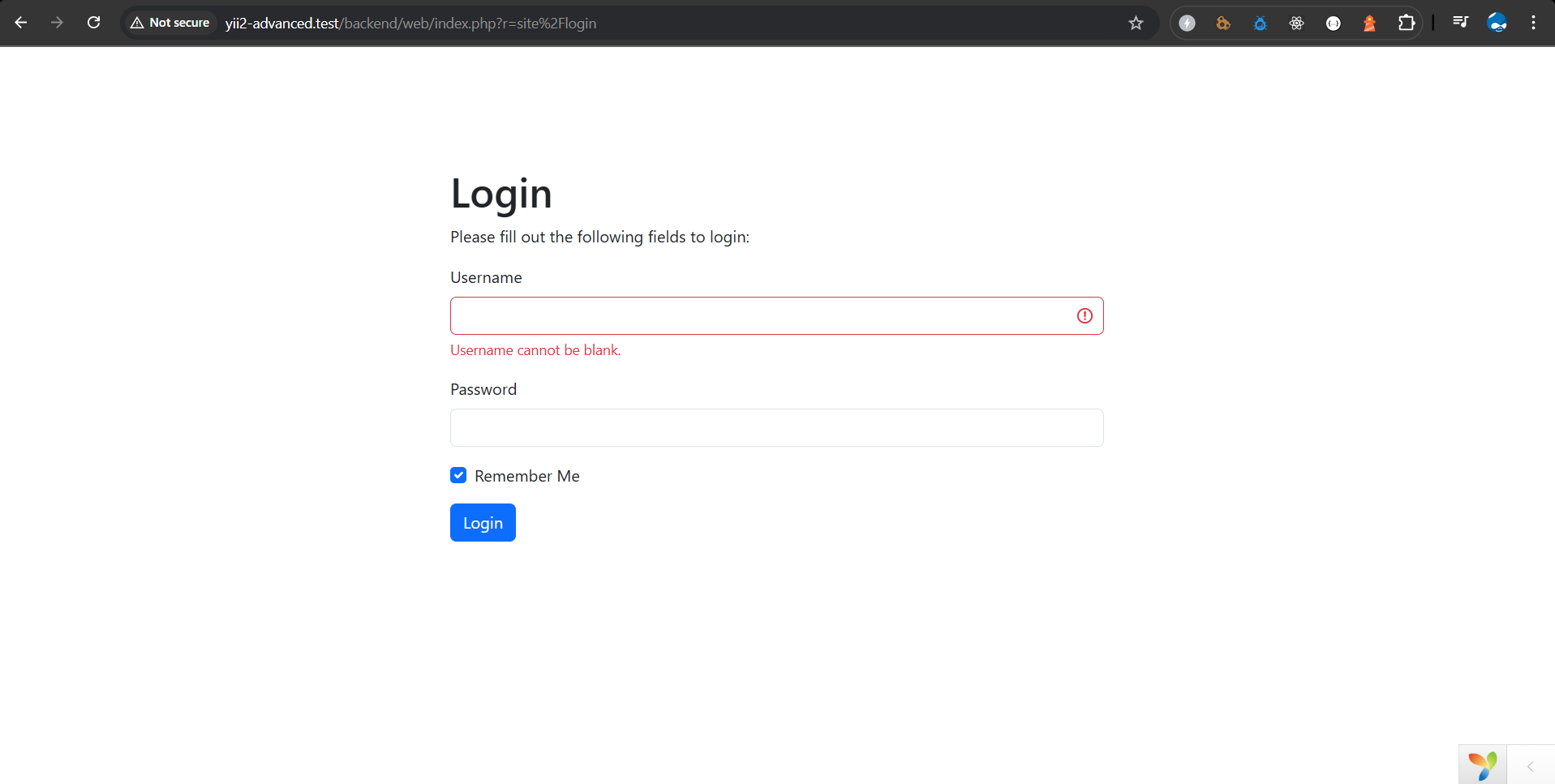Screen dimensions: 1555x784
Task: Open the browser Extensions puzzle icon
Action: tap(1407, 23)
